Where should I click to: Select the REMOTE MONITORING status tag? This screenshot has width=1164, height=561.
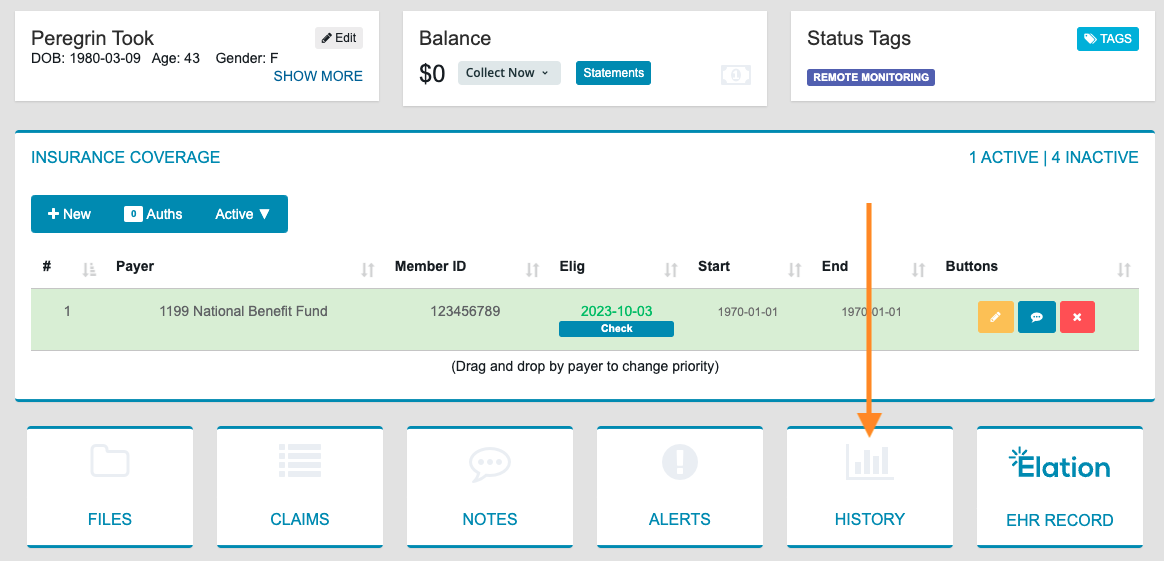coord(871,77)
